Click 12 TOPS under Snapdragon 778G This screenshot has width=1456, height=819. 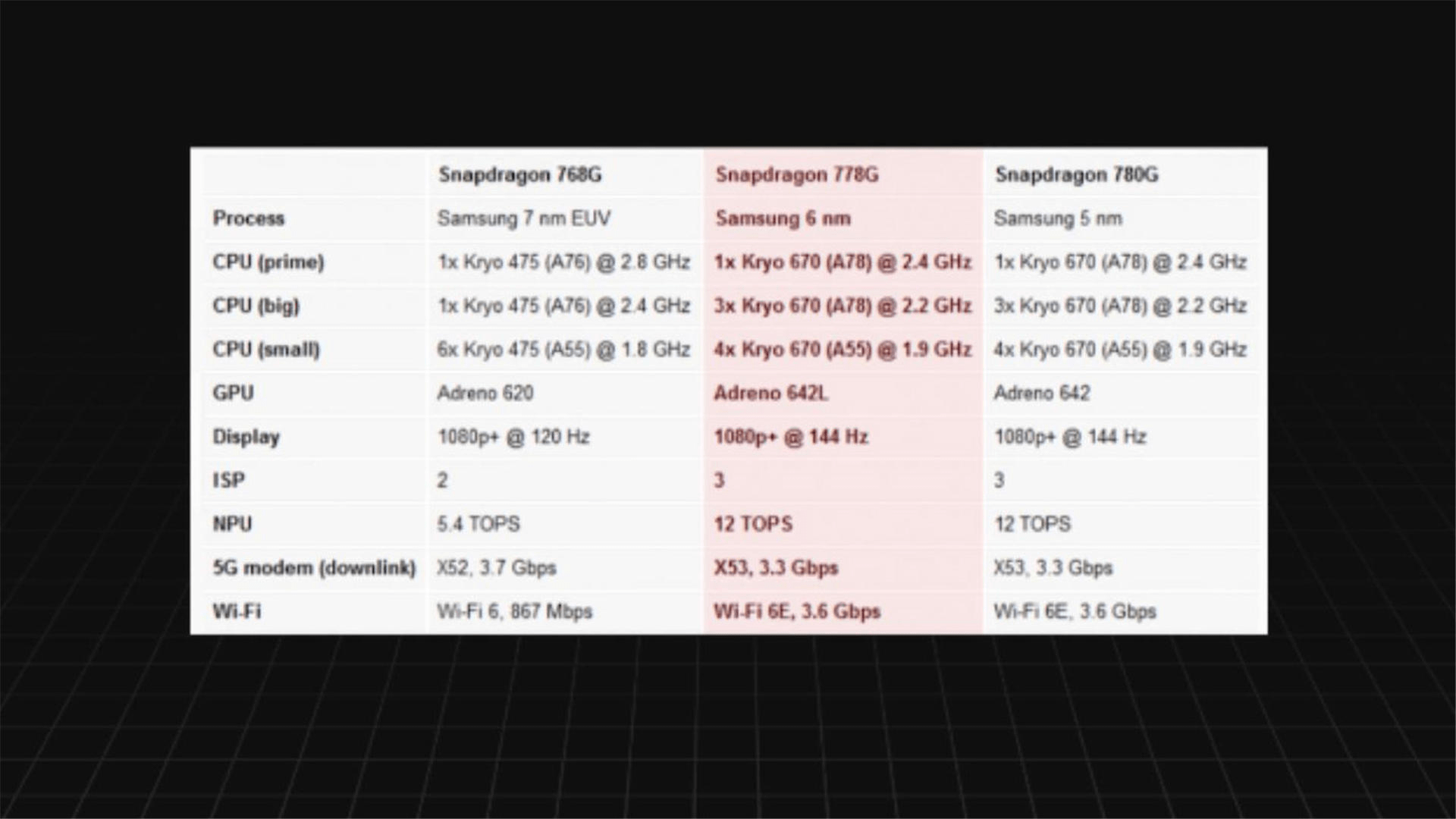point(753,524)
